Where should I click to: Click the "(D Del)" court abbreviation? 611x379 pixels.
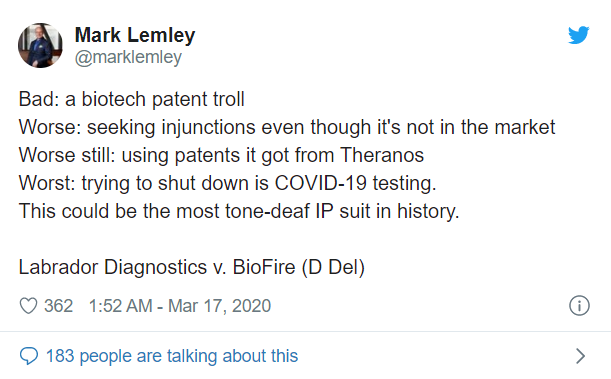click(334, 267)
